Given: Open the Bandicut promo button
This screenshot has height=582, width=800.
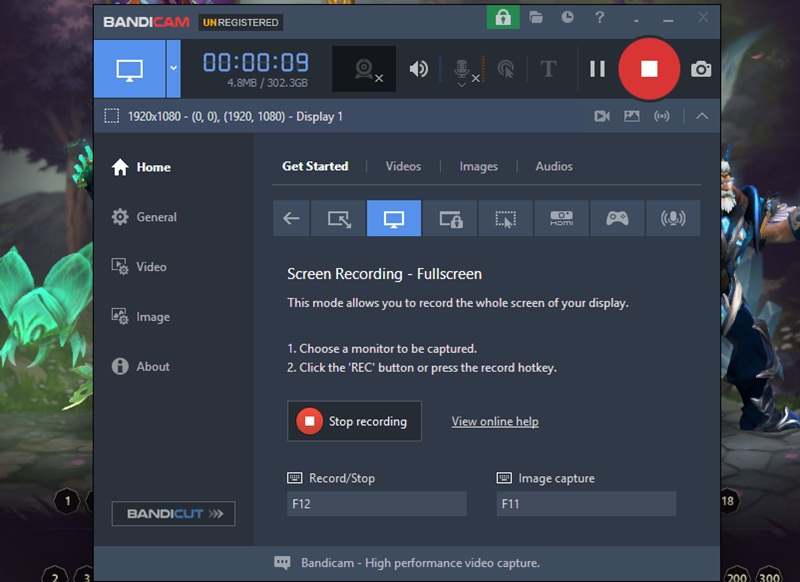Looking at the screenshot, I should [x=173, y=514].
